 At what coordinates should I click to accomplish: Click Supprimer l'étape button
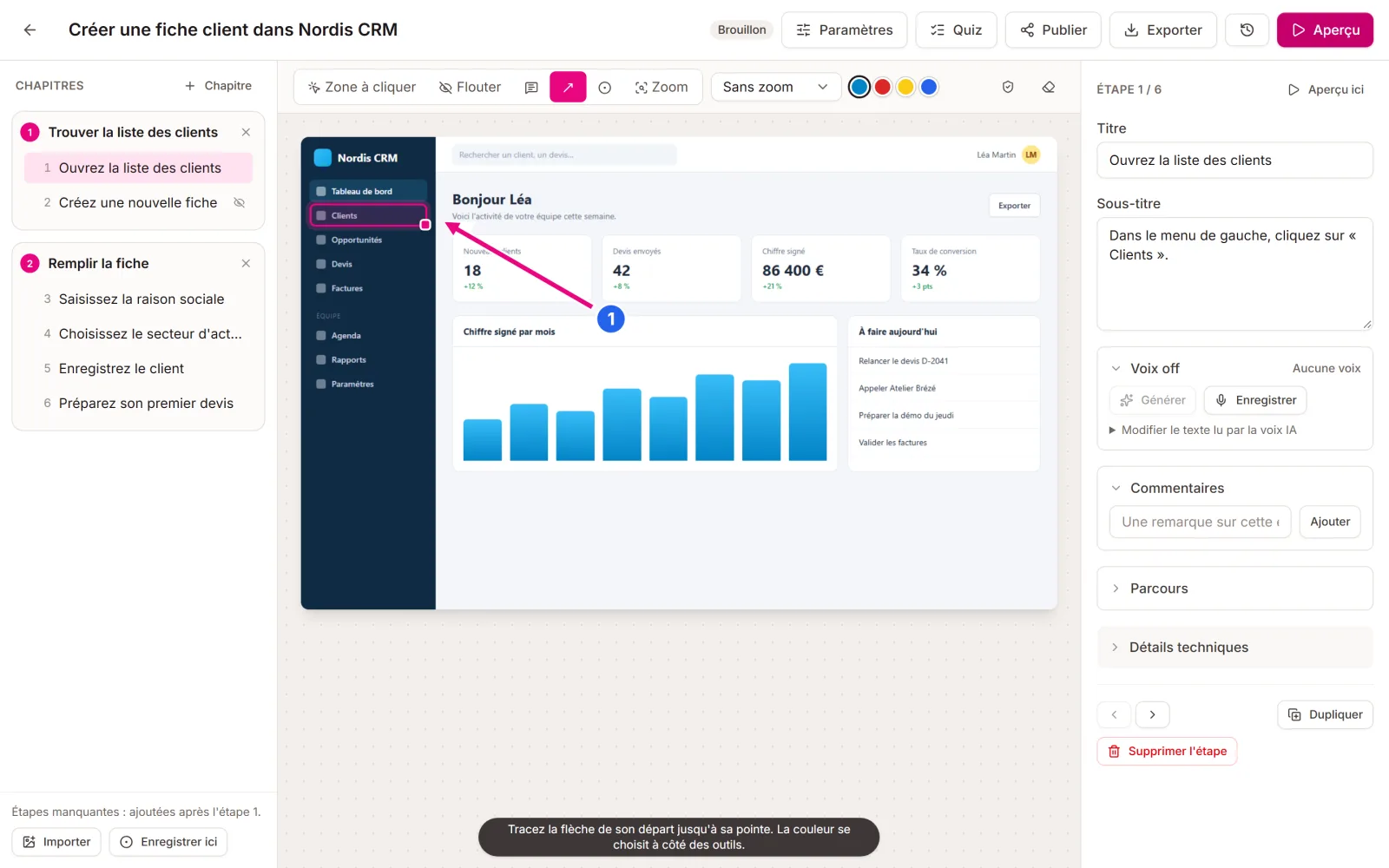pos(1167,751)
